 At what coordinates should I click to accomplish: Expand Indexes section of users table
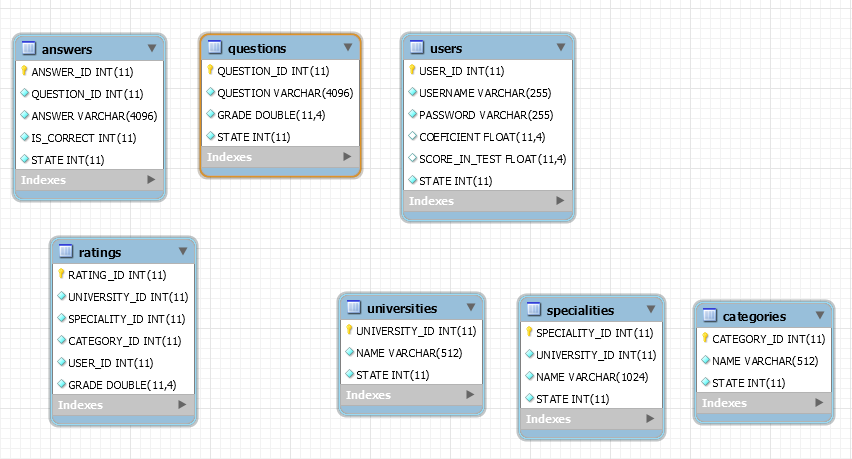coord(560,200)
